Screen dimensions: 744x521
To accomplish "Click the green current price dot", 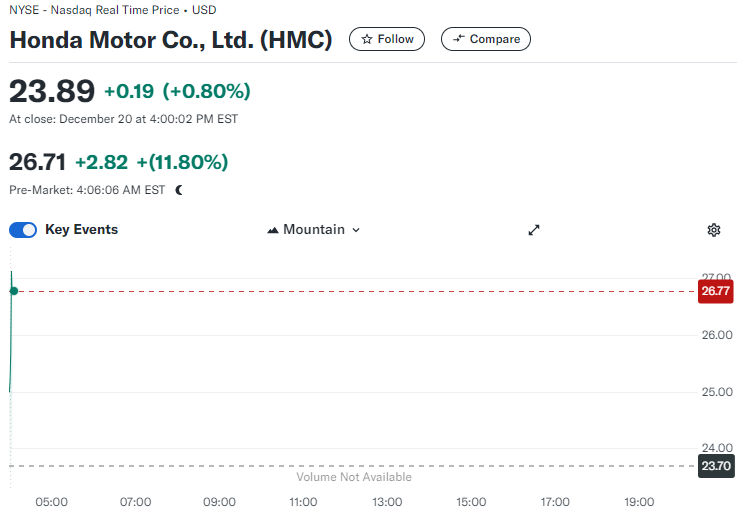I will click(x=14, y=291).
